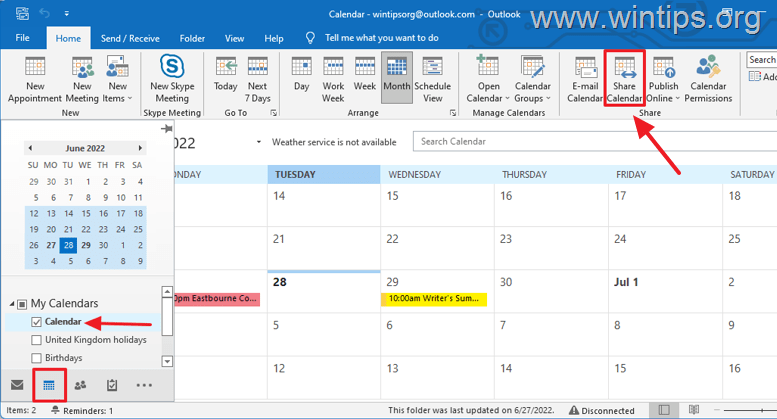This screenshot has height=419, width=777.
Task: Create a New Meeting
Action: (82, 79)
